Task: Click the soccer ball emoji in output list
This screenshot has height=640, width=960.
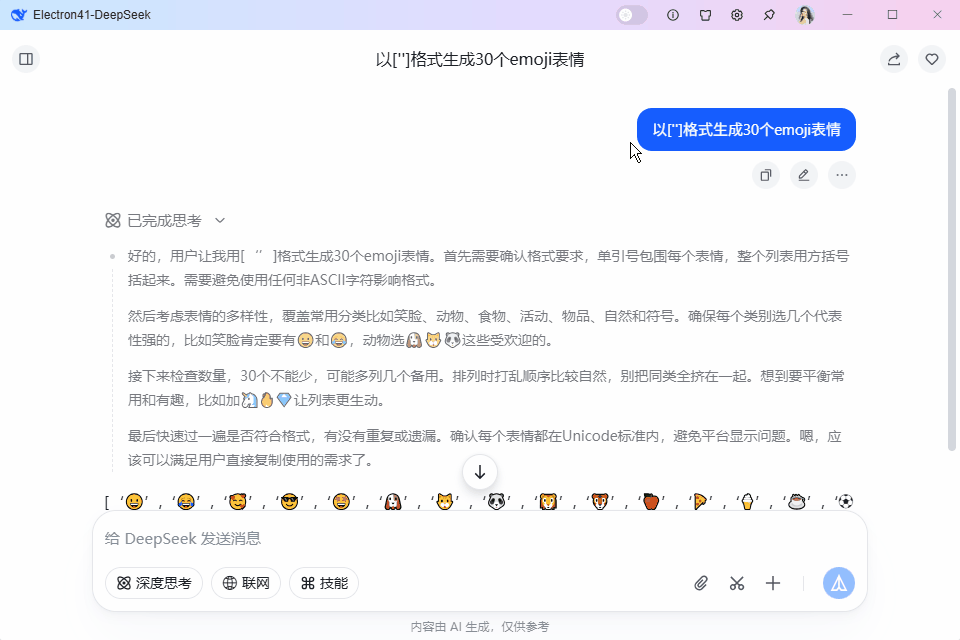Action: coord(846,502)
